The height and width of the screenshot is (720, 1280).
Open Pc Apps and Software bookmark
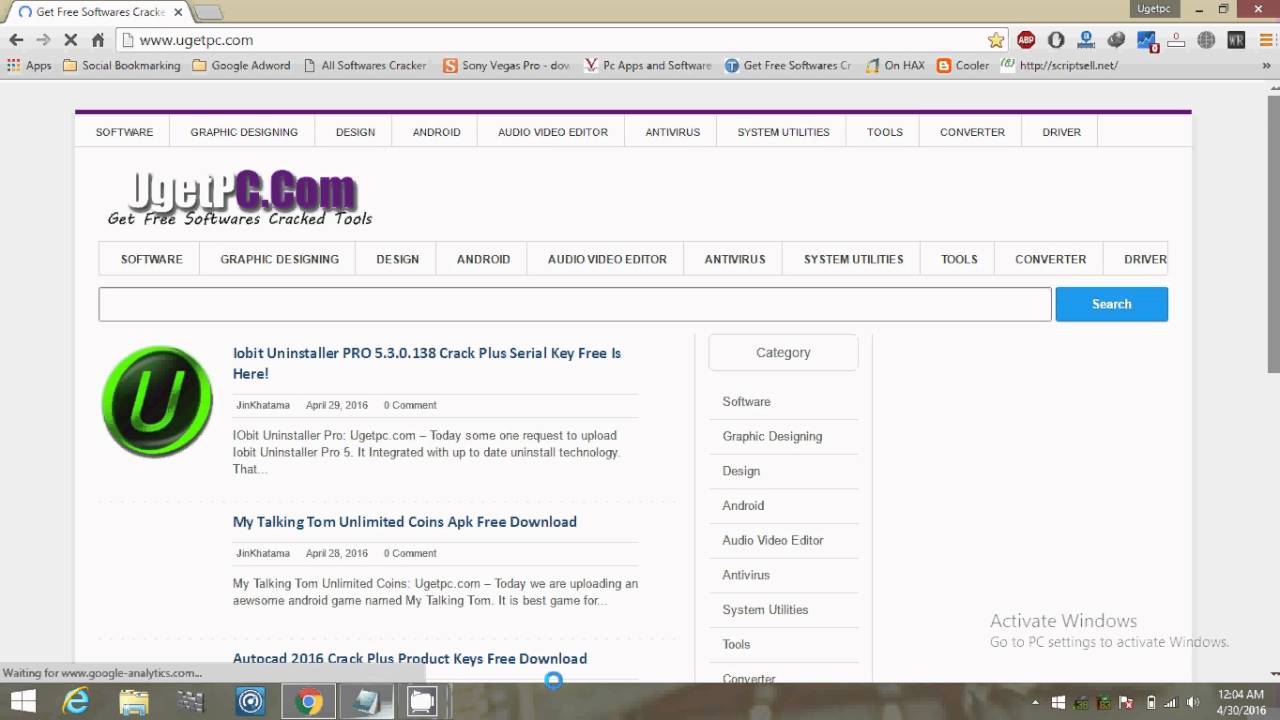[648, 65]
